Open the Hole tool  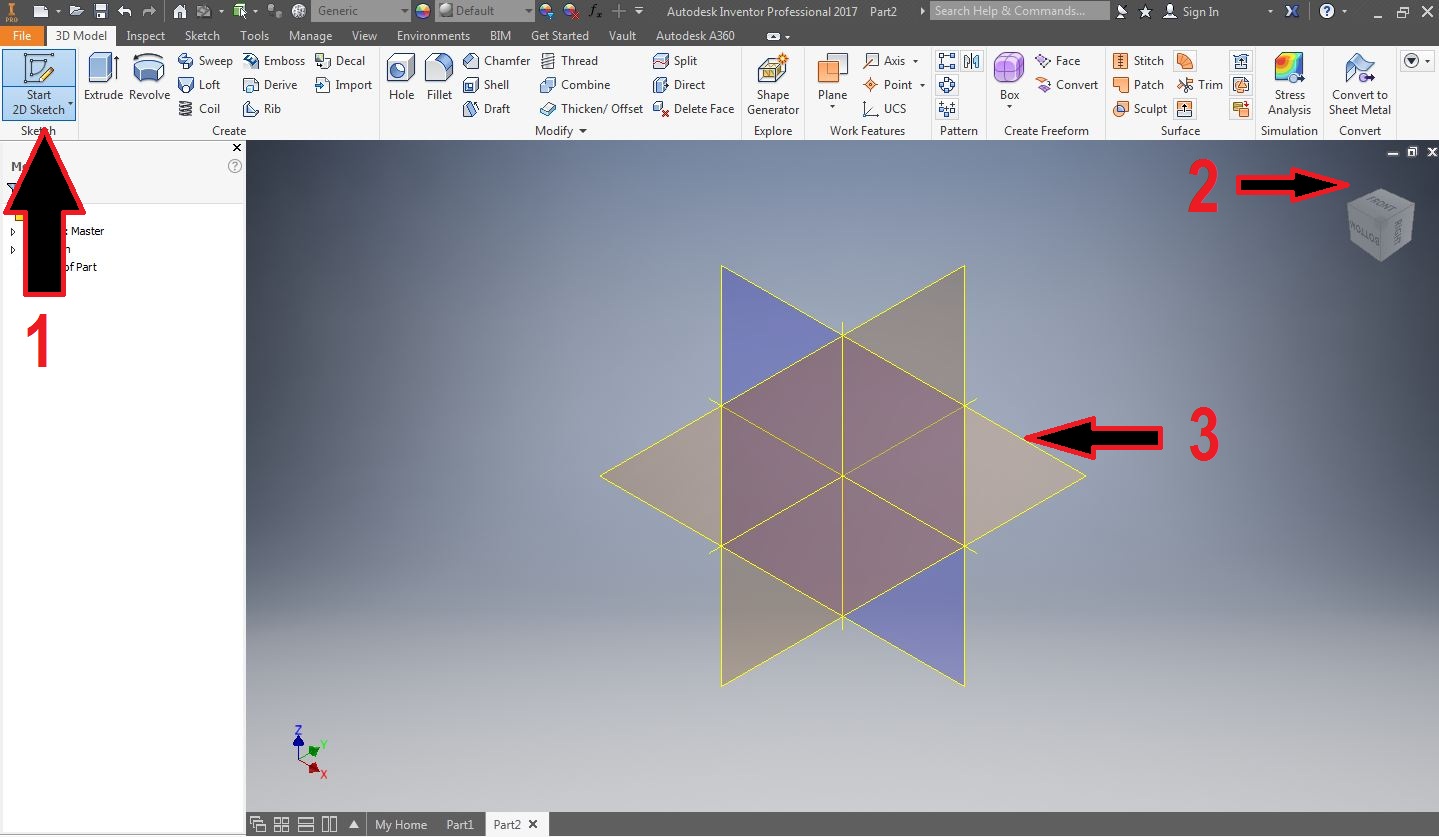click(400, 78)
